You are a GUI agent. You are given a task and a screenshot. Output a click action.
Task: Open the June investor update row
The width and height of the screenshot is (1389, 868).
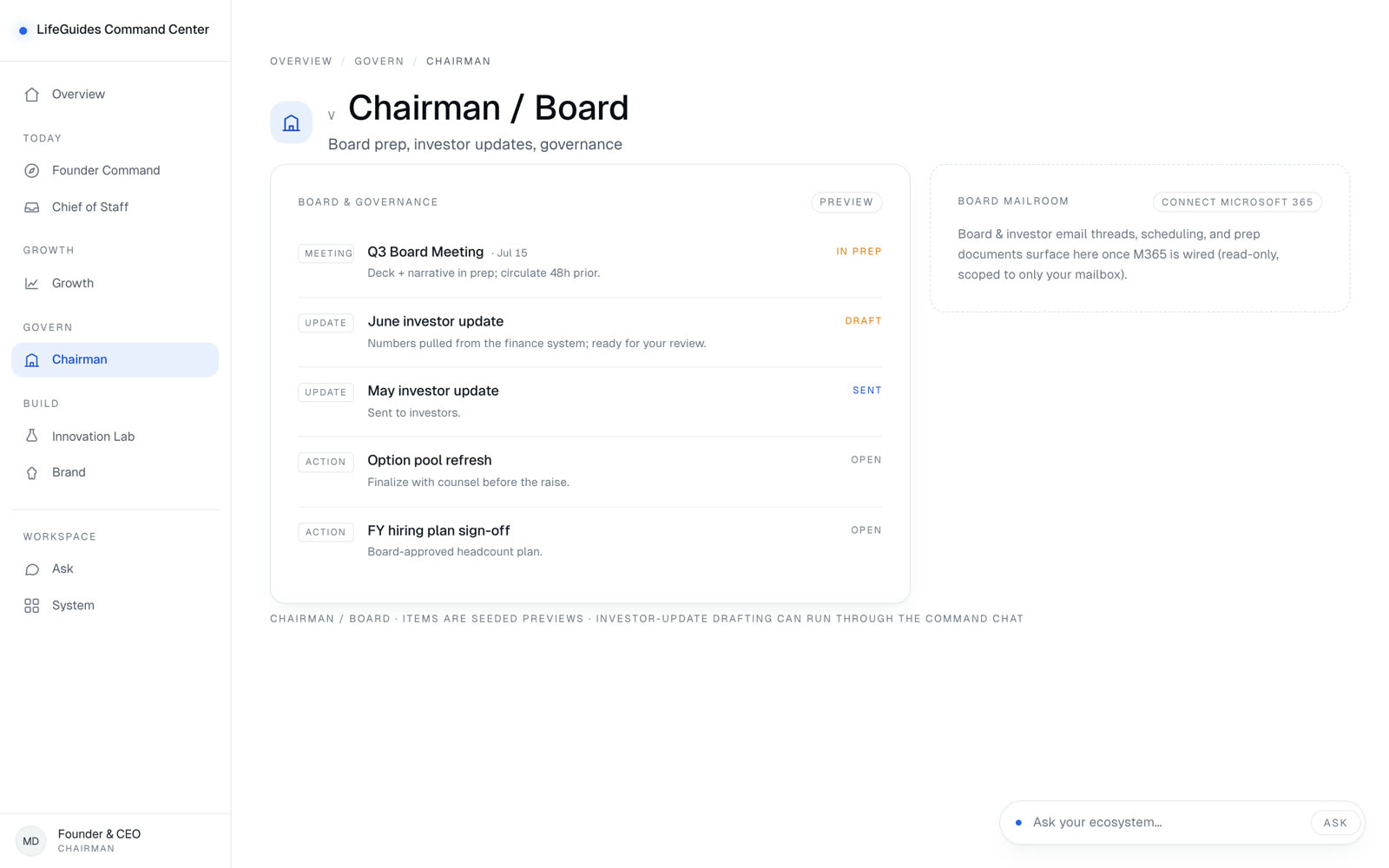(x=590, y=332)
